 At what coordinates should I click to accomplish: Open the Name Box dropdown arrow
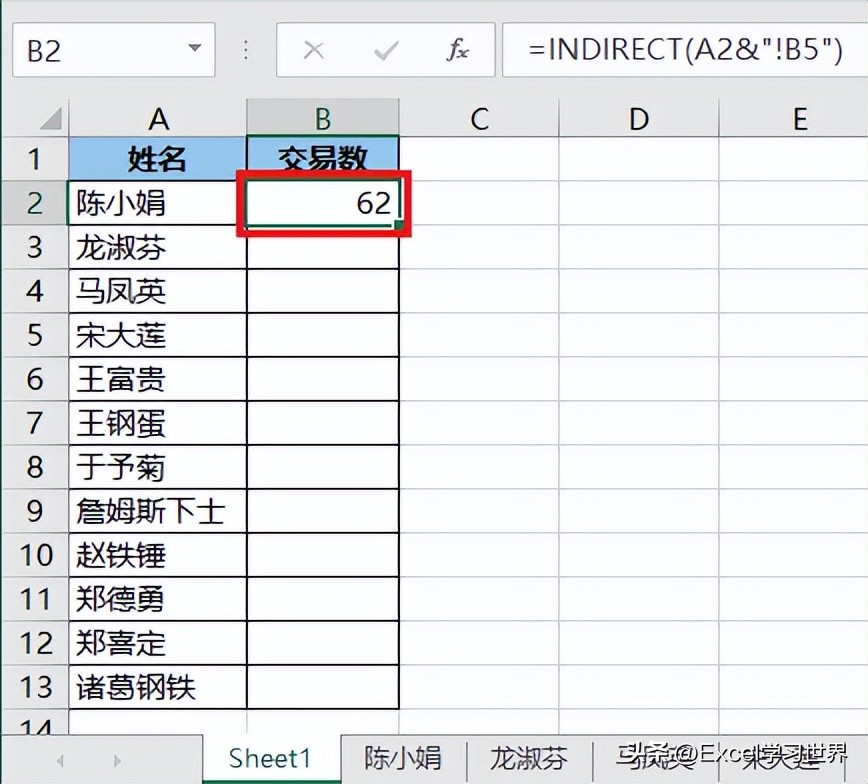pyautogui.click(x=194, y=49)
